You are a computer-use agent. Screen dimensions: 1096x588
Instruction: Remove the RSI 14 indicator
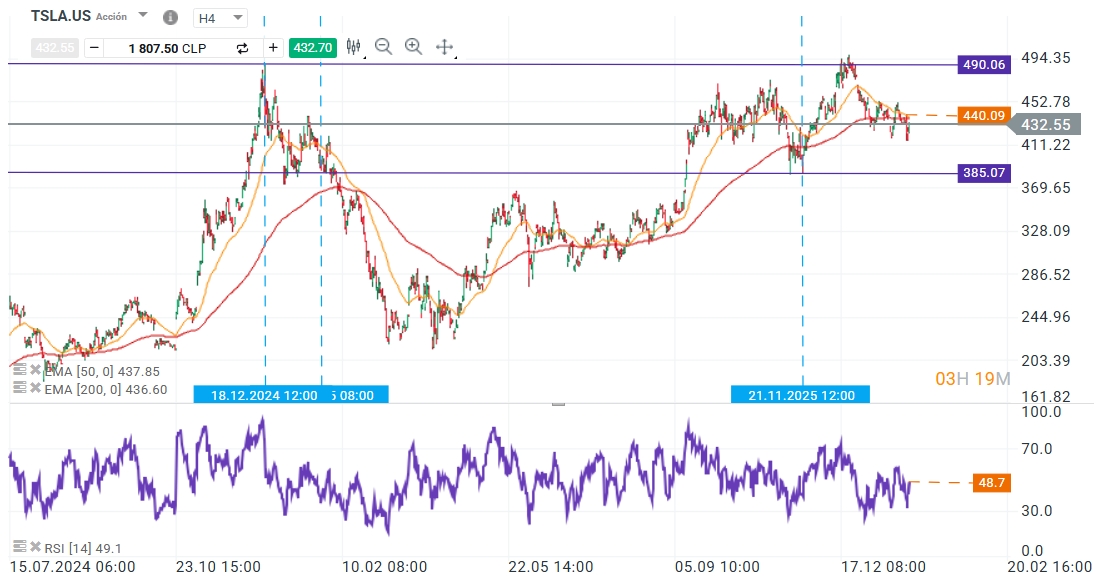35,547
